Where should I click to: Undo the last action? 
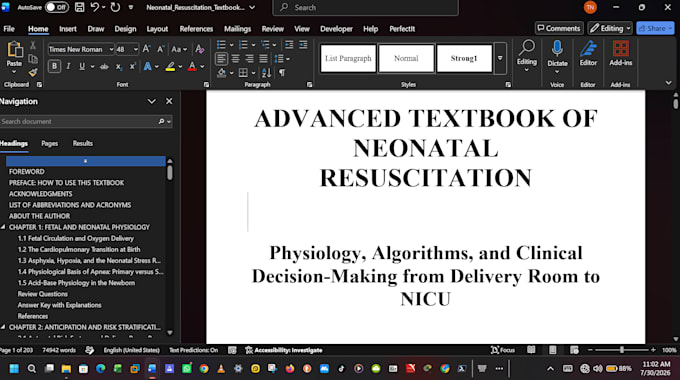[95, 7]
